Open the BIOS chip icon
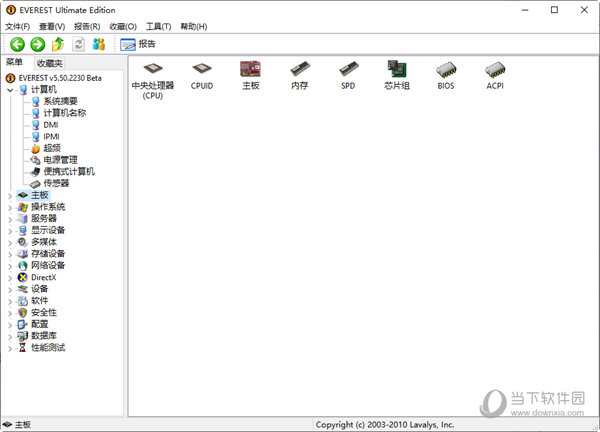Screen dimensions: 600x432 446,76
